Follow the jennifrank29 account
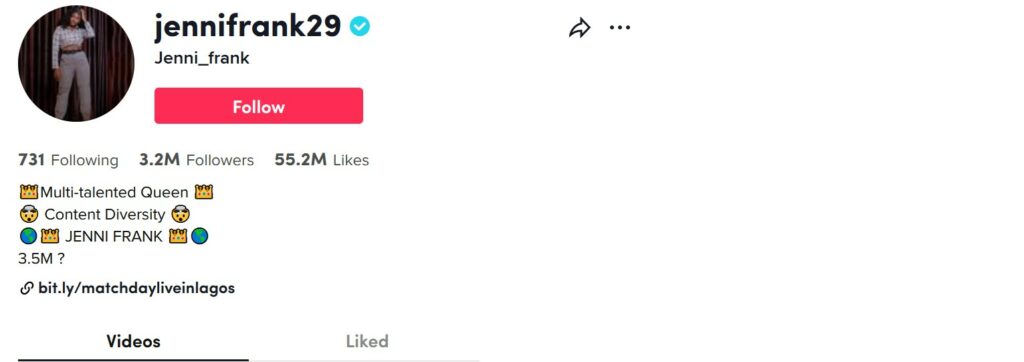Viewport: 1024px width, 362px height. pos(259,106)
